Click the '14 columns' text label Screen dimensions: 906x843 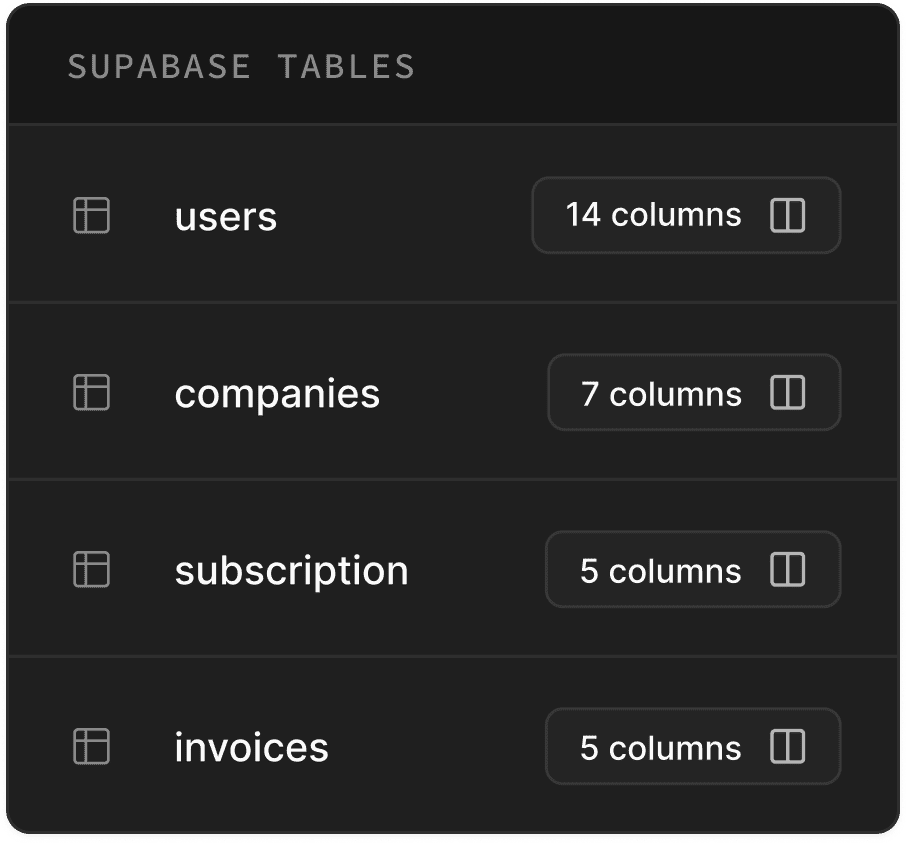pyautogui.click(x=653, y=215)
